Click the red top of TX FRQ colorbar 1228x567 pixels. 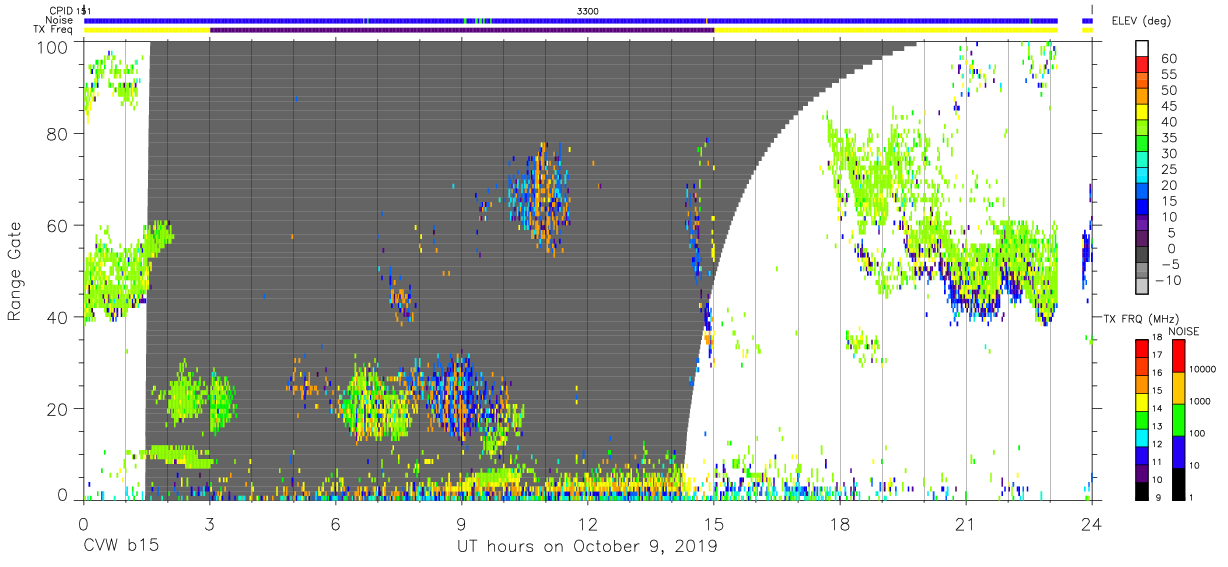click(1142, 347)
